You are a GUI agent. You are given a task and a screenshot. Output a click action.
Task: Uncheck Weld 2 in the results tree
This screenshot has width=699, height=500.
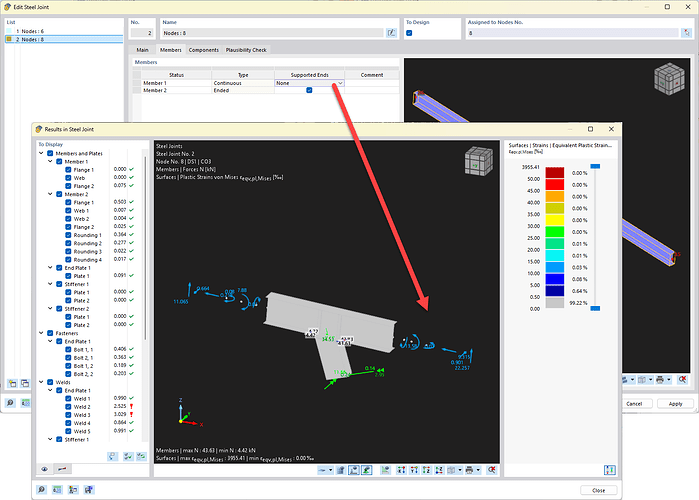click(68, 406)
